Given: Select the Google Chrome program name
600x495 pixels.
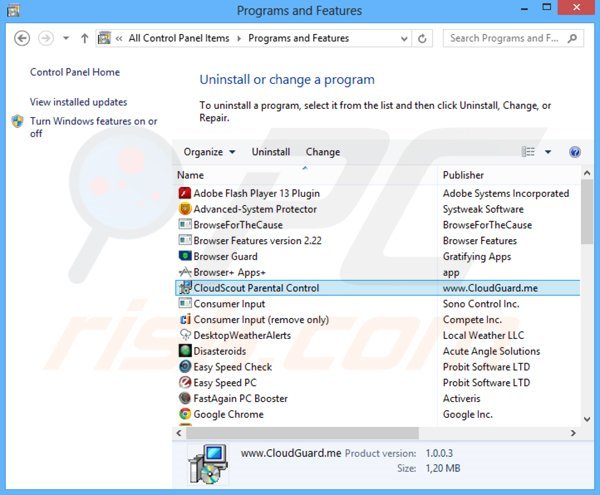Looking at the screenshot, I should click(x=228, y=414).
